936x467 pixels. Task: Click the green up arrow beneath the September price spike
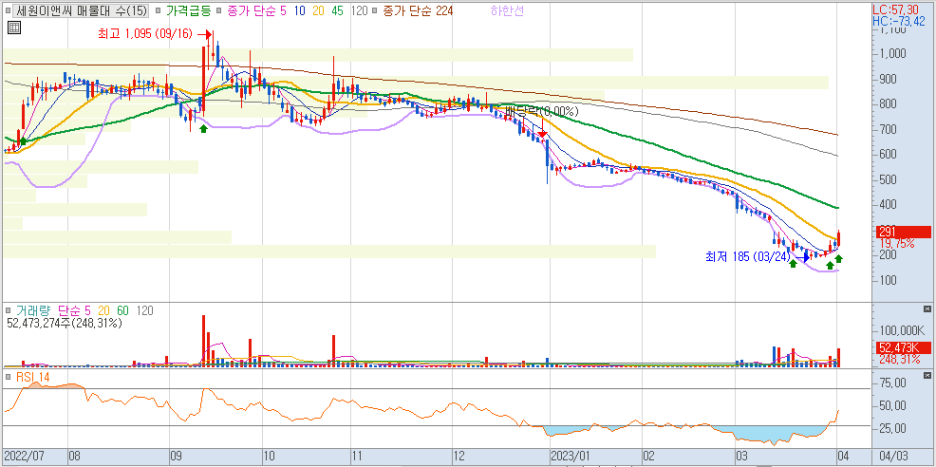[x=204, y=128]
